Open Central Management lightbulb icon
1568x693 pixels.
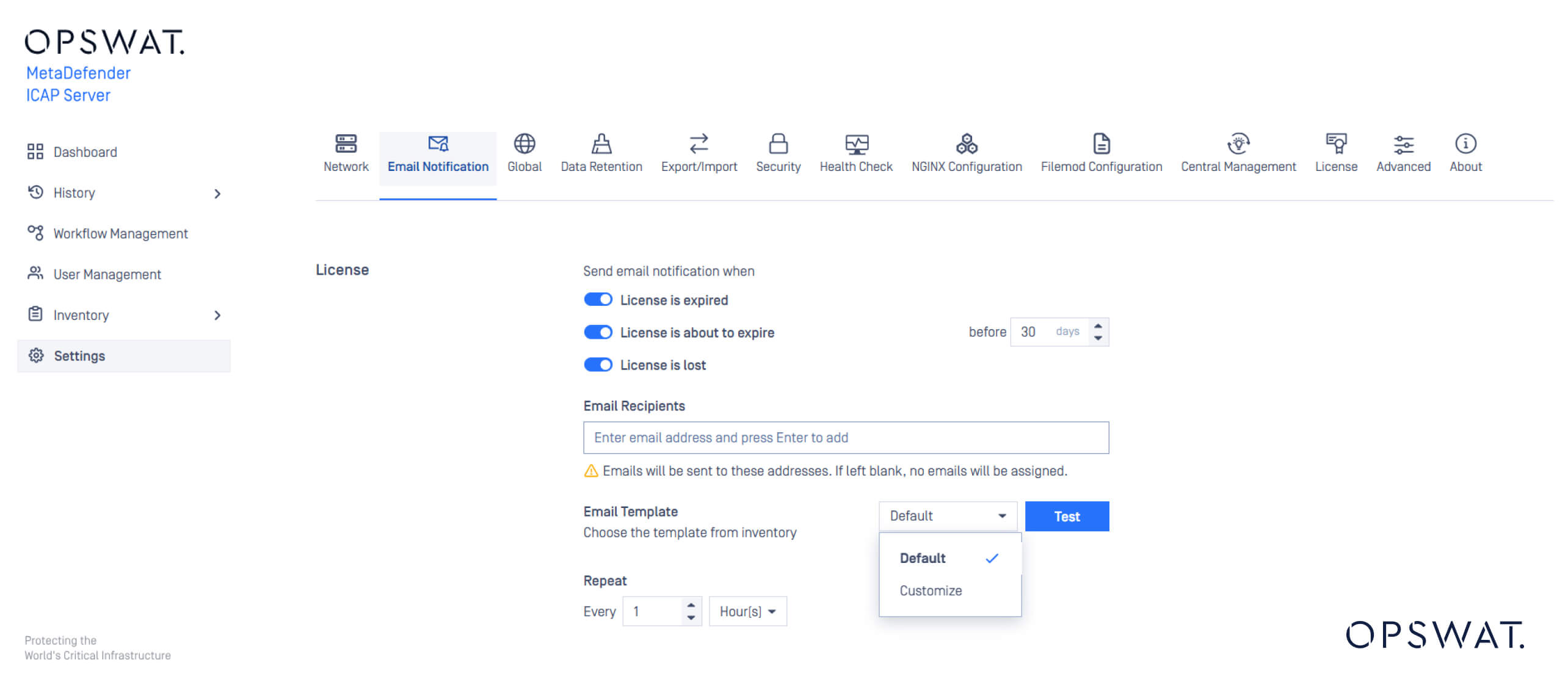click(1238, 144)
